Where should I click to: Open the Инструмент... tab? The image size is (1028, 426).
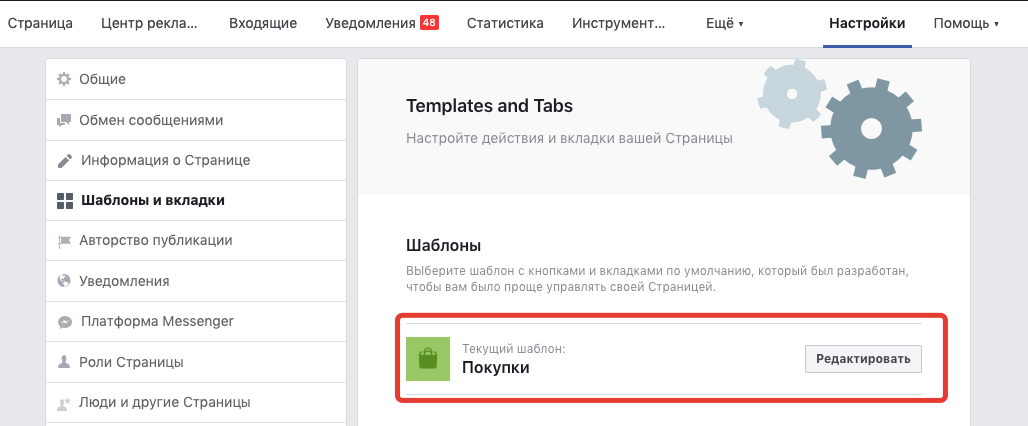click(618, 24)
